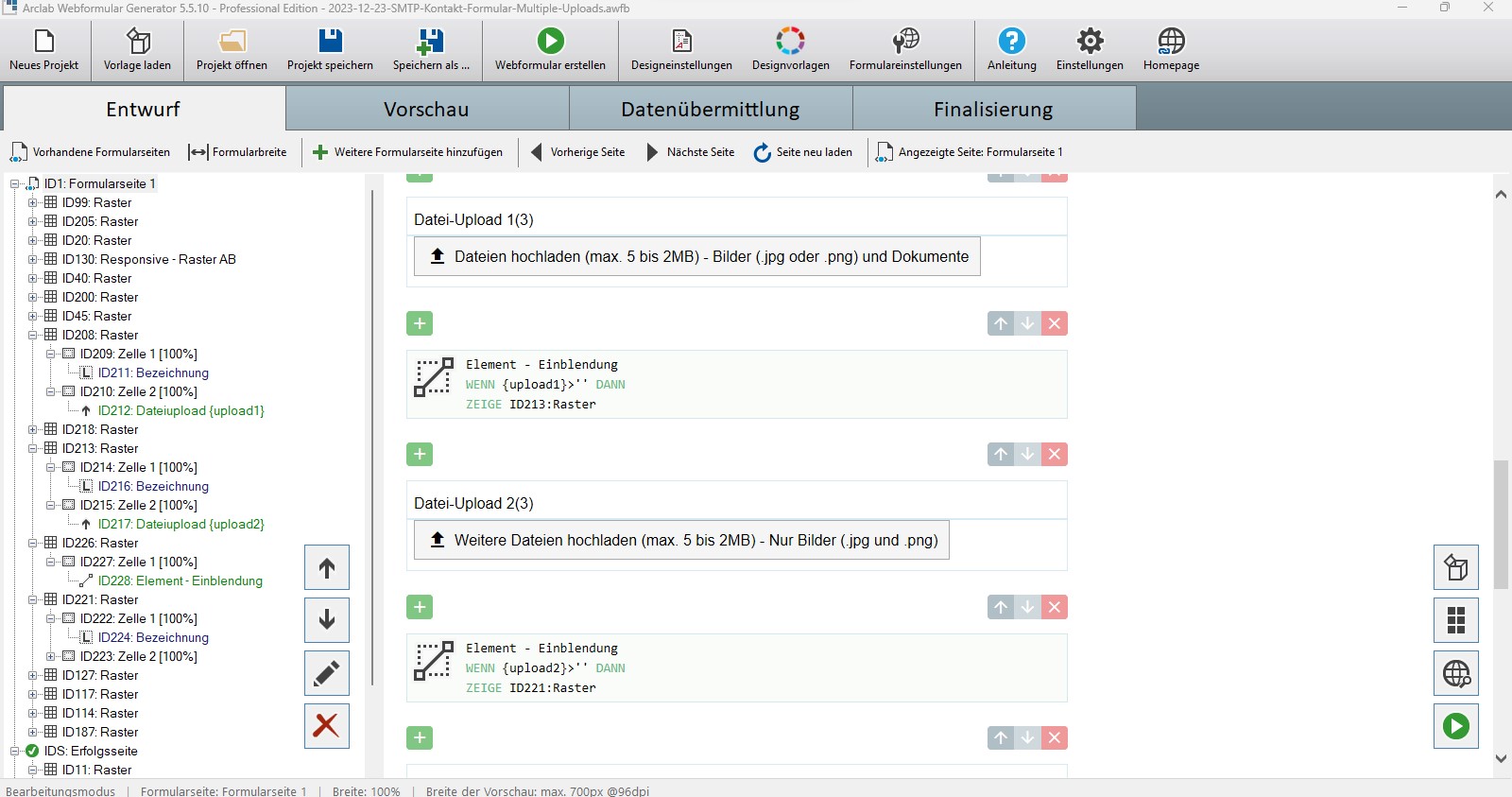Click Seite neu laden button
The height and width of the screenshot is (797, 1512).
[803, 152]
